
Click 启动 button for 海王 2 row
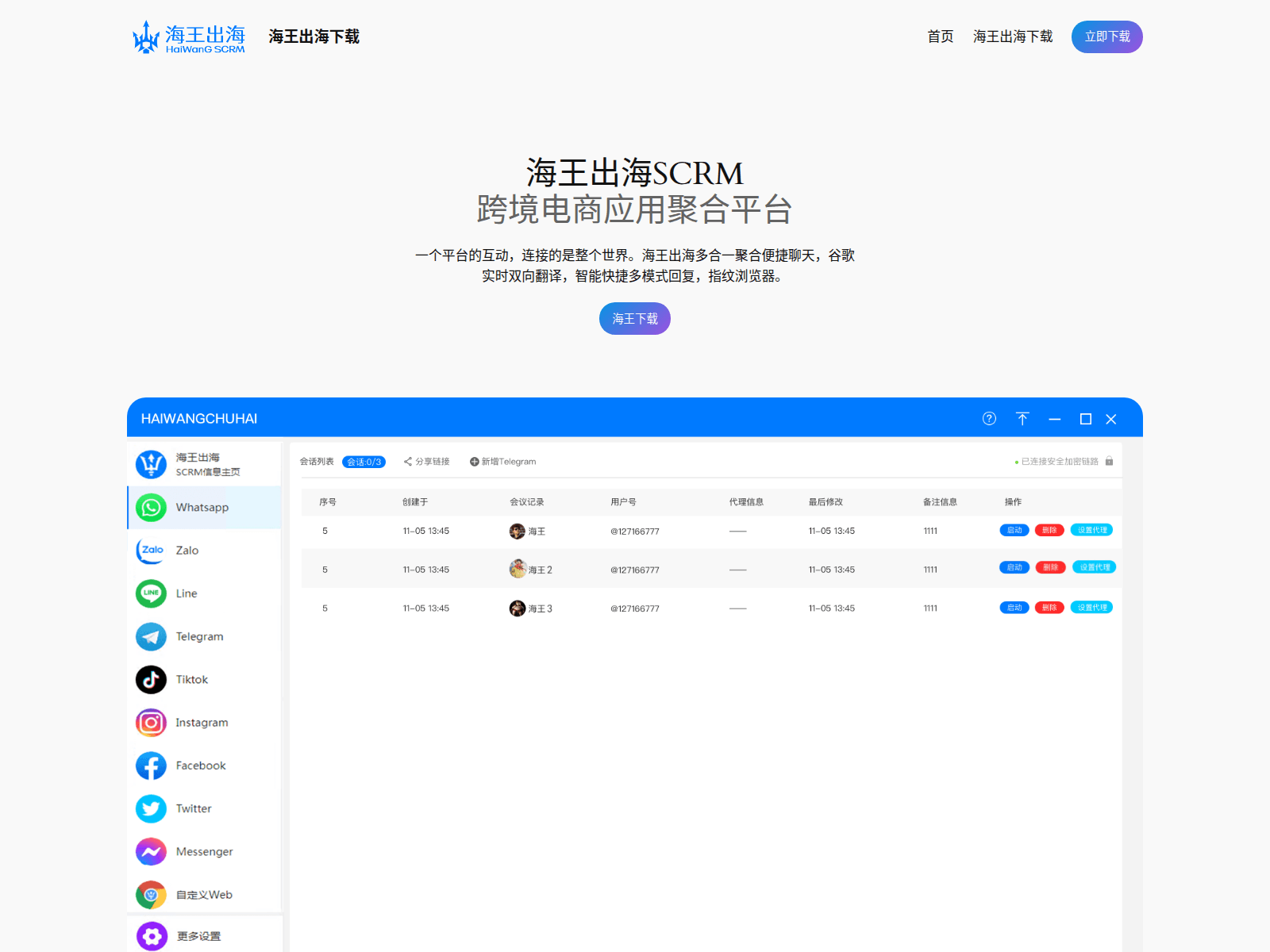1014,567
